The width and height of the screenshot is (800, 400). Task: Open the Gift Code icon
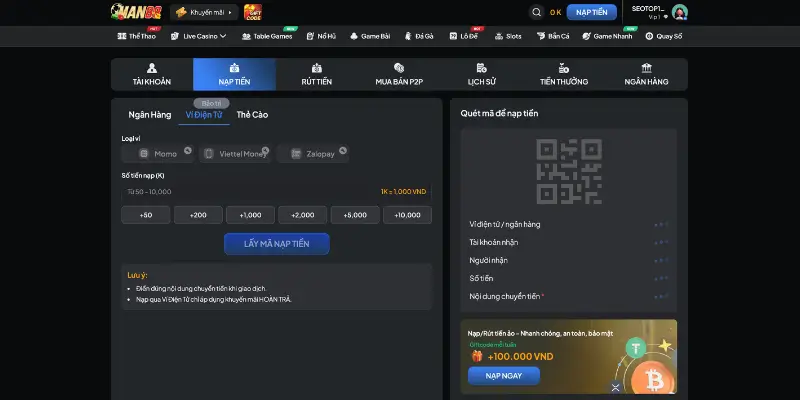click(253, 12)
